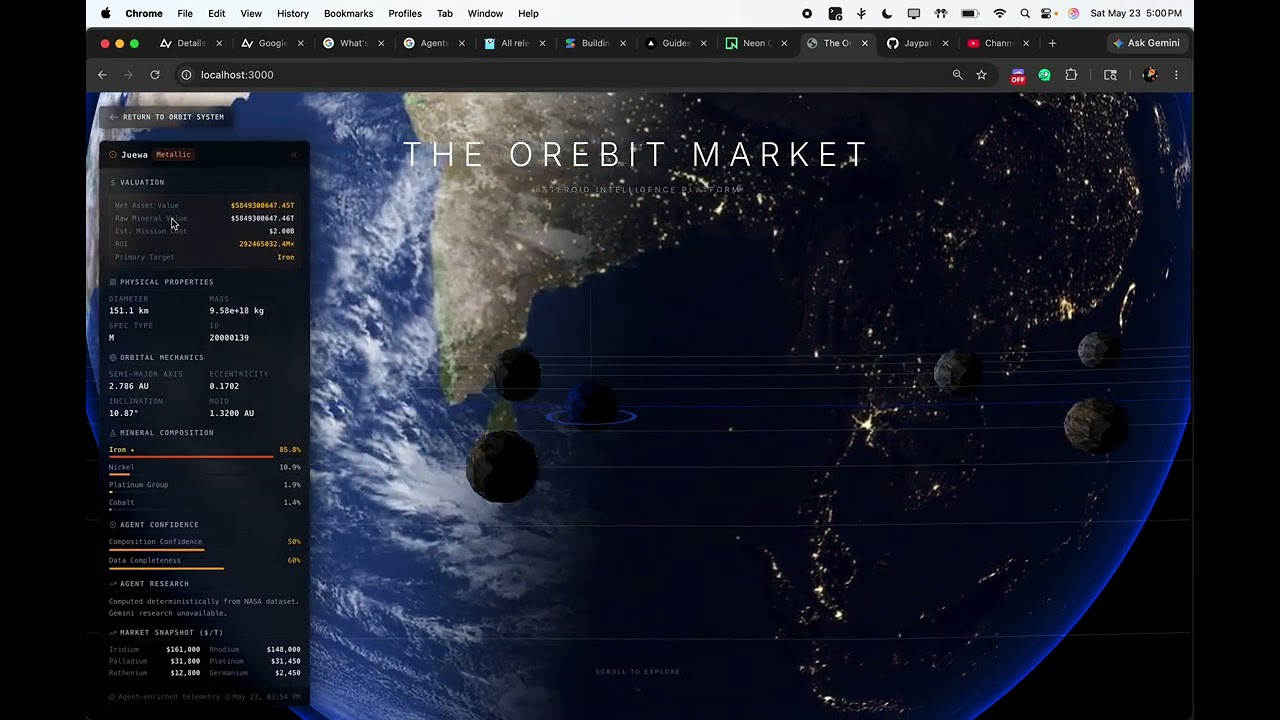This screenshot has height=720, width=1280.
Task: Click the menu bar date and time
Action: point(1136,13)
